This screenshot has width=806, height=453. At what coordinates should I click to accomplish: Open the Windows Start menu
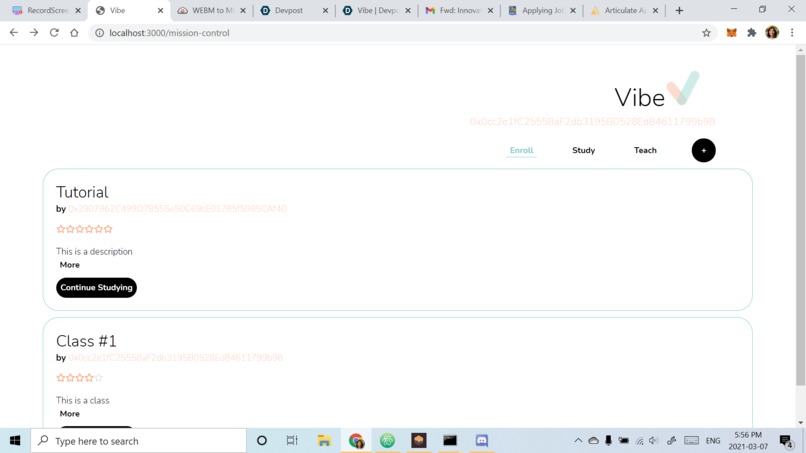(x=15, y=441)
